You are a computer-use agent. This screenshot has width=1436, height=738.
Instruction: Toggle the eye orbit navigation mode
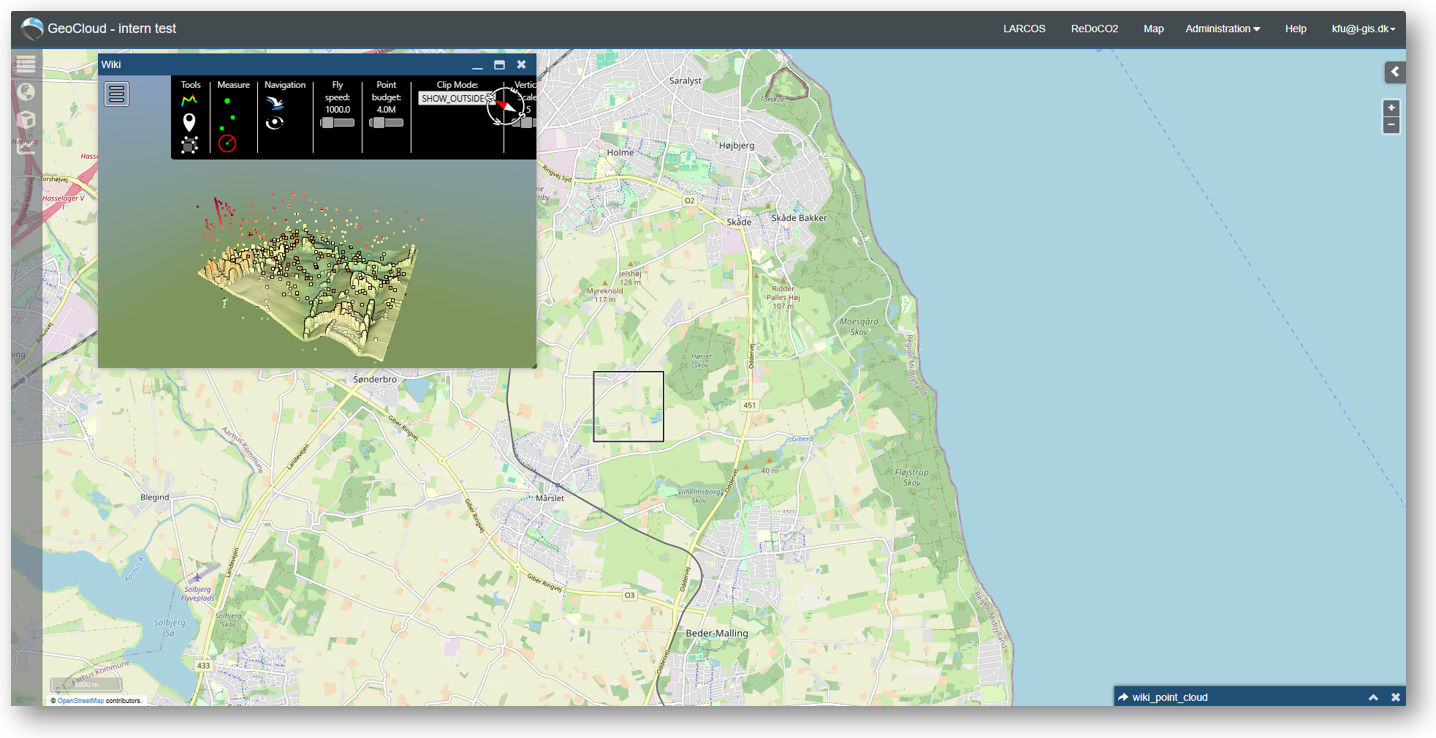275,123
